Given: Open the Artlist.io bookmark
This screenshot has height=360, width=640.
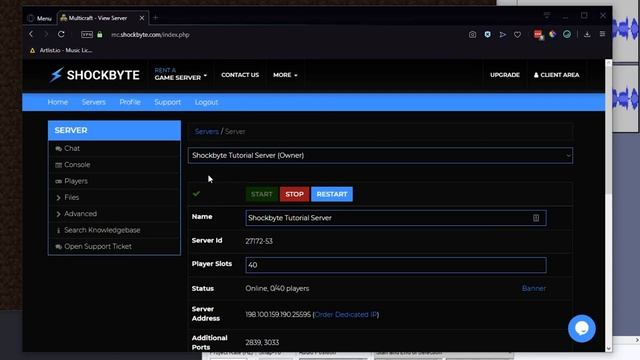Looking at the screenshot, I should pyautogui.click(x=61, y=50).
